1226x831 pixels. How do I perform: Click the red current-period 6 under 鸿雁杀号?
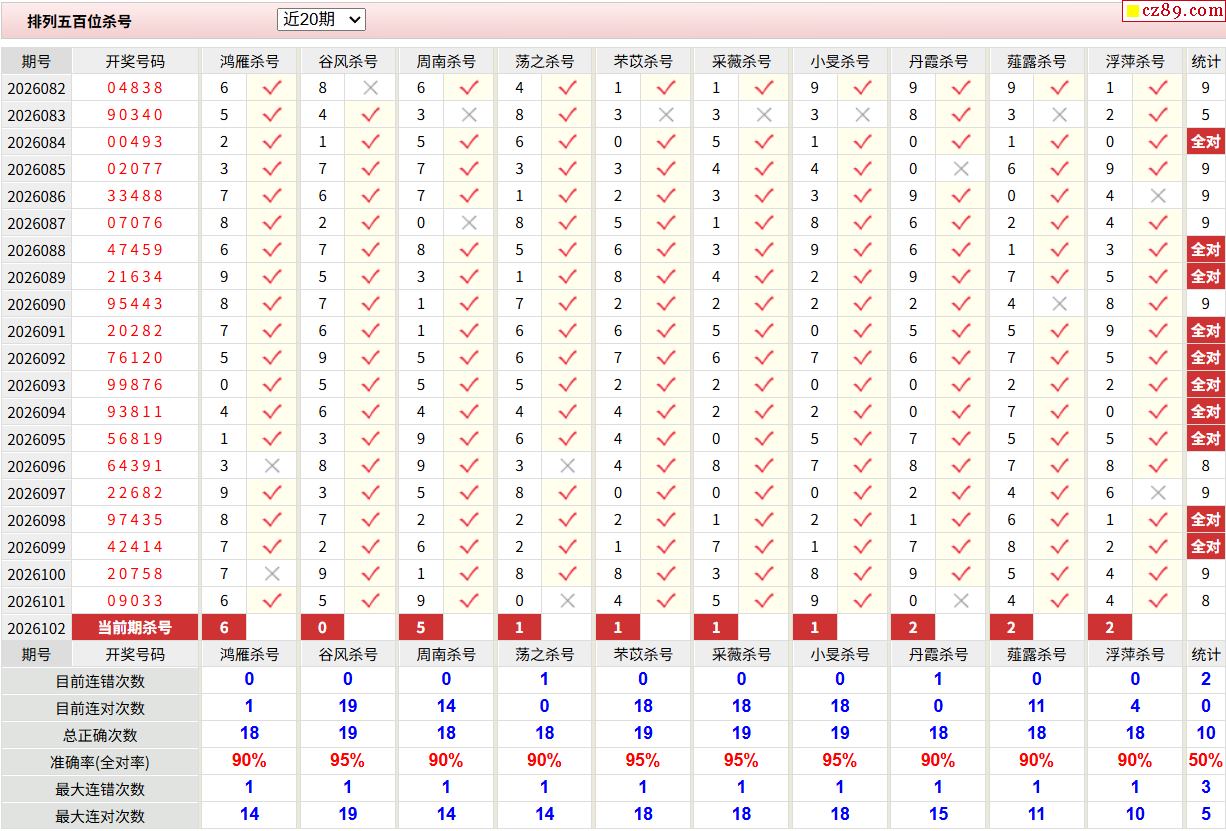[224, 628]
